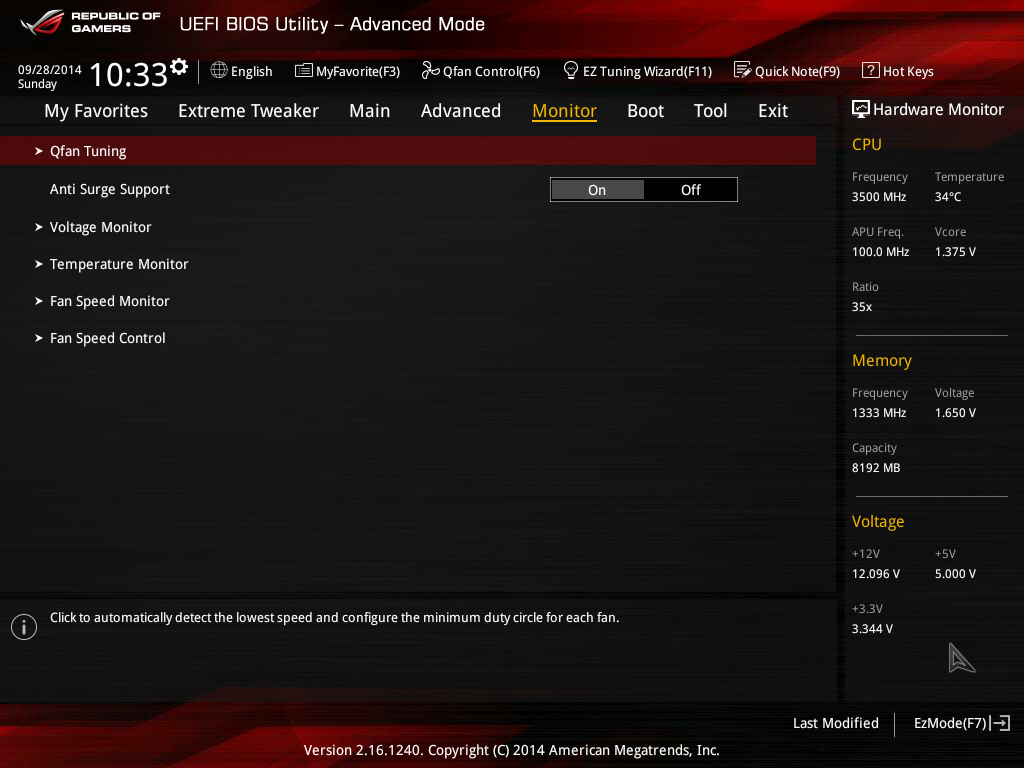Click the Hardware Monitor screen icon
Image resolution: width=1024 pixels, height=768 pixels.
pyautogui.click(x=861, y=110)
